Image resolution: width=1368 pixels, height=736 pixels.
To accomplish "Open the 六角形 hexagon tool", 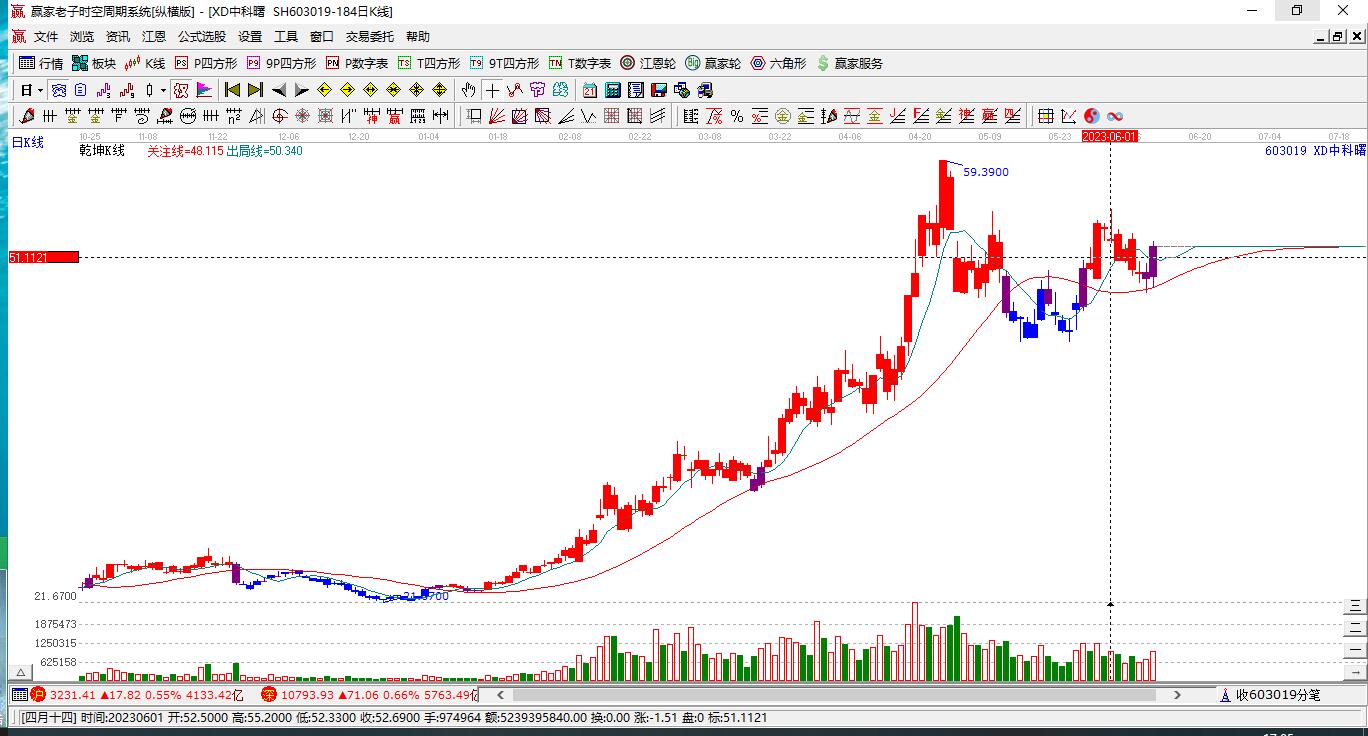I will tap(778, 63).
